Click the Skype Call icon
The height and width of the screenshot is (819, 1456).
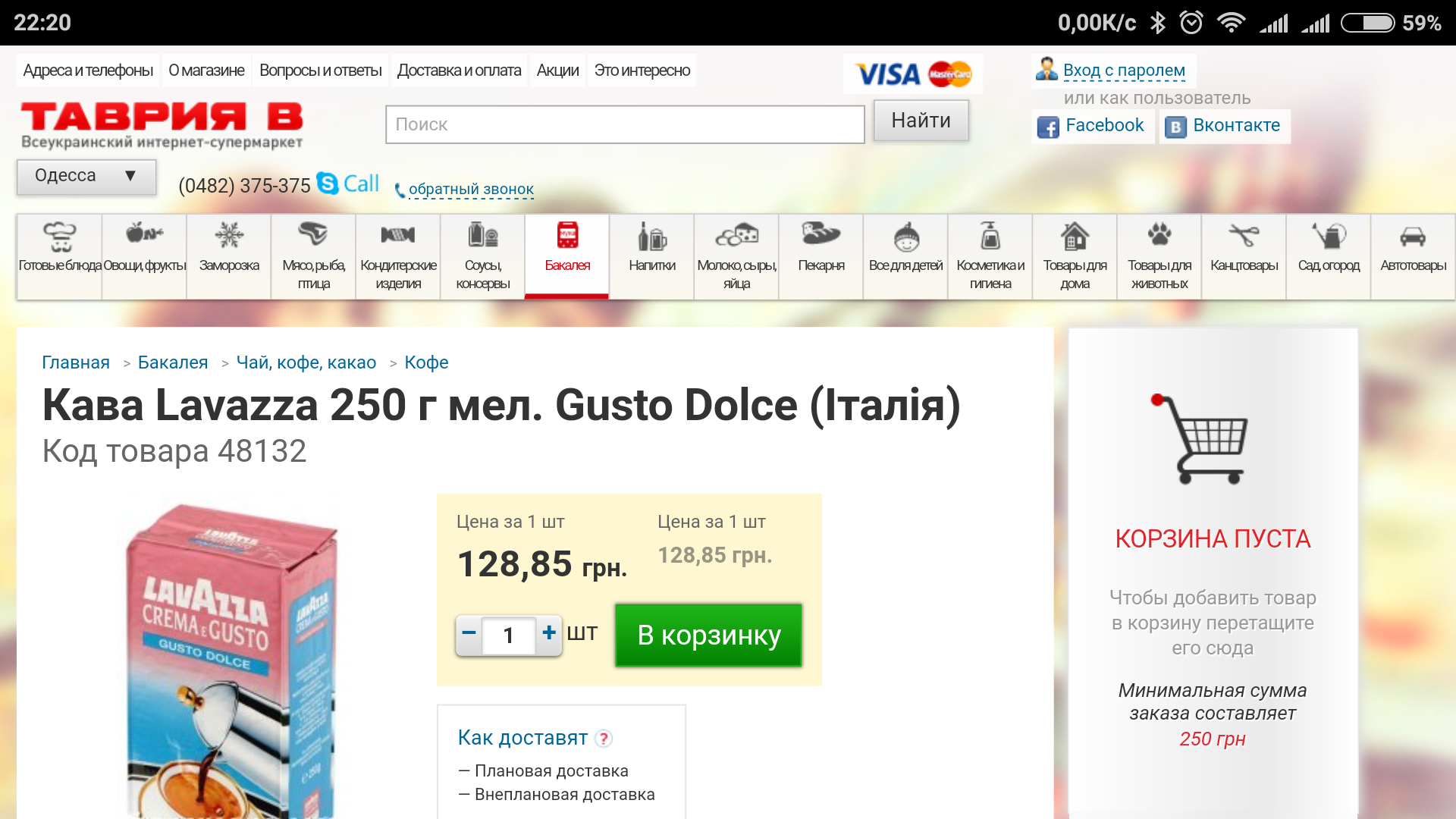348,184
